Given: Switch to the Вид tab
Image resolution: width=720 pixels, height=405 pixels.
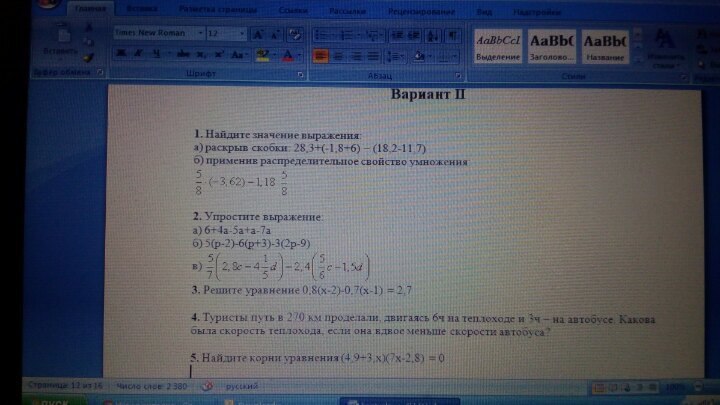Looking at the screenshot, I should pos(484,12).
